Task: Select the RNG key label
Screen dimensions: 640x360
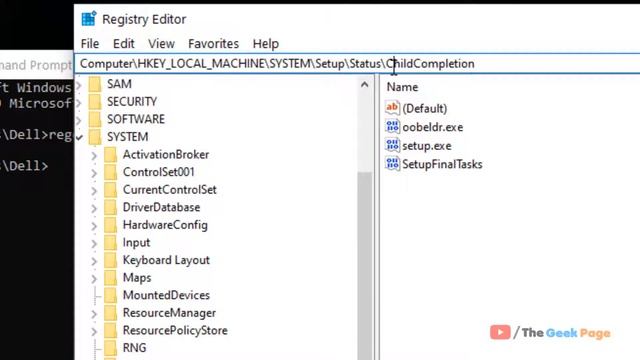Action: tap(135, 347)
